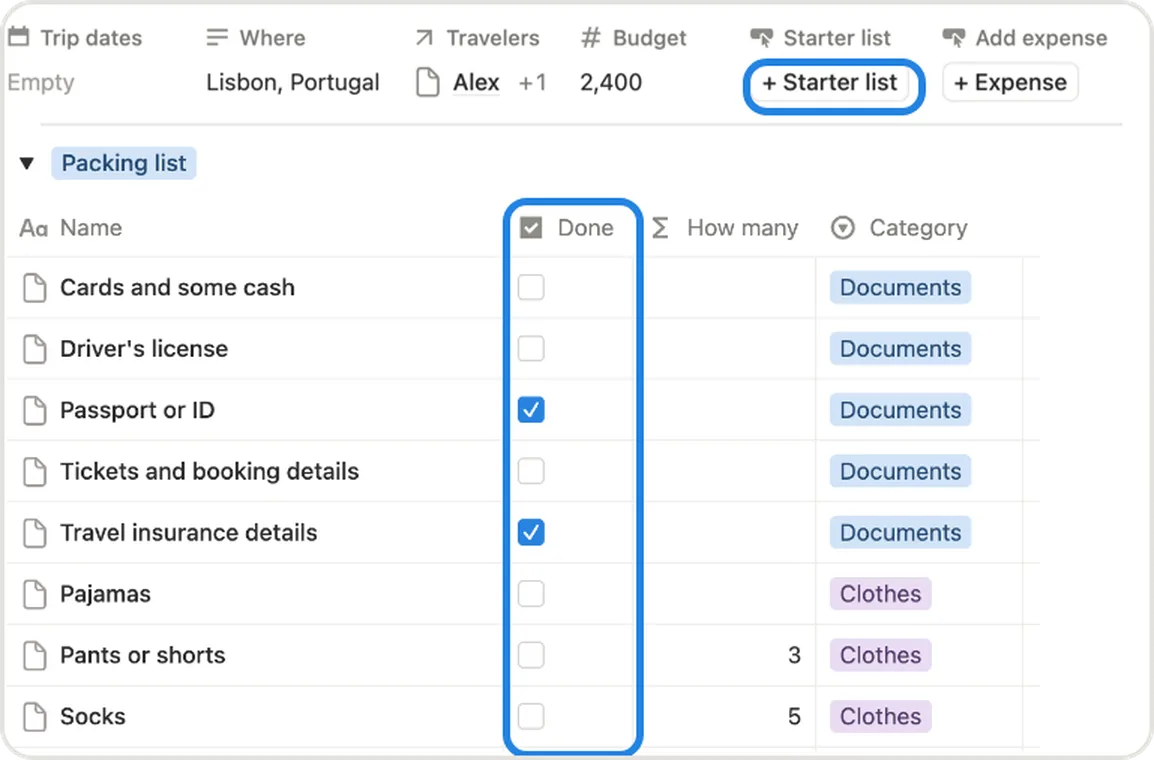1154x760 pixels.
Task: Open page icon of Passport or ID row
Action: [x=34, y=410]
